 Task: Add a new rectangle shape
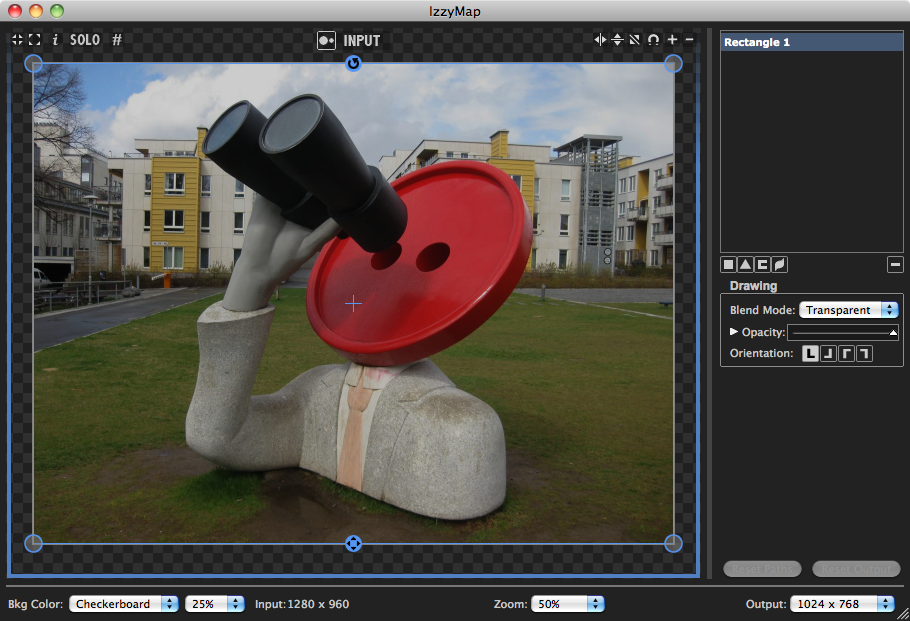pyautogui.click(x=729, y=265)
